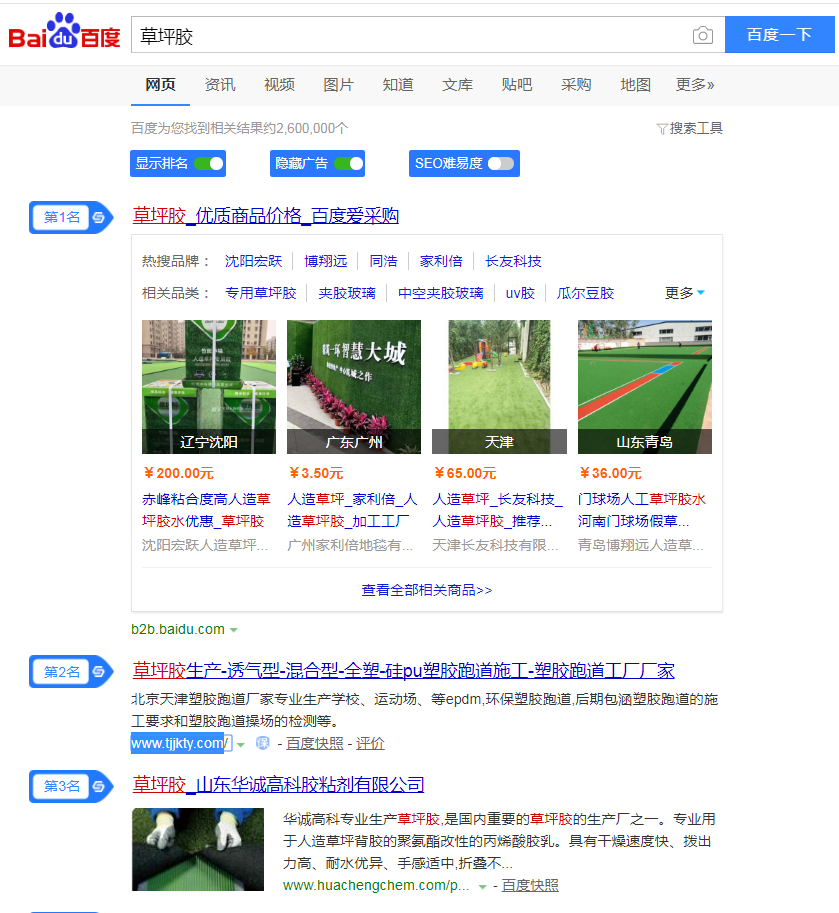Click the 搜索工具 link
The width and height of the screenshot is (839, 913).
pyautogui.click(x=696, y=129)
